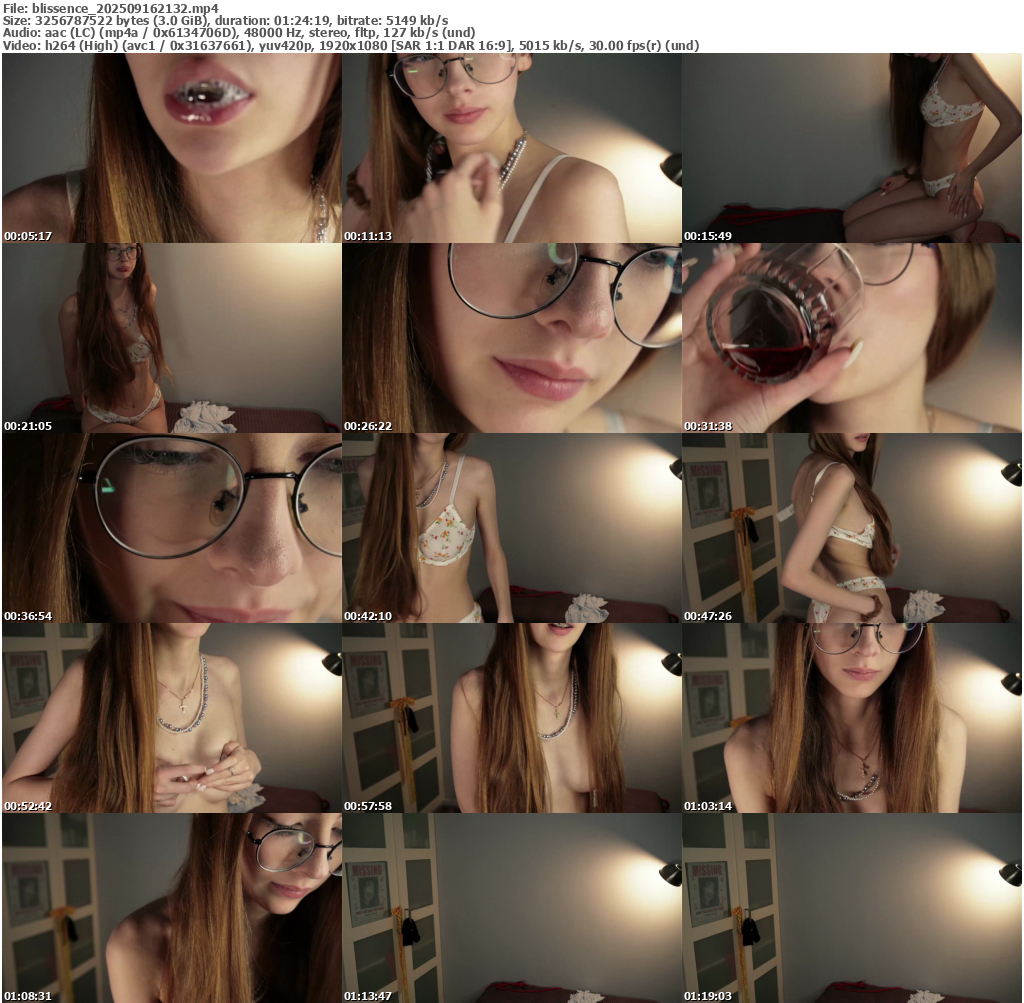Open the frame at 00:36:54
Viewport: 1024px width, 1003px height.
coord(171,528)
